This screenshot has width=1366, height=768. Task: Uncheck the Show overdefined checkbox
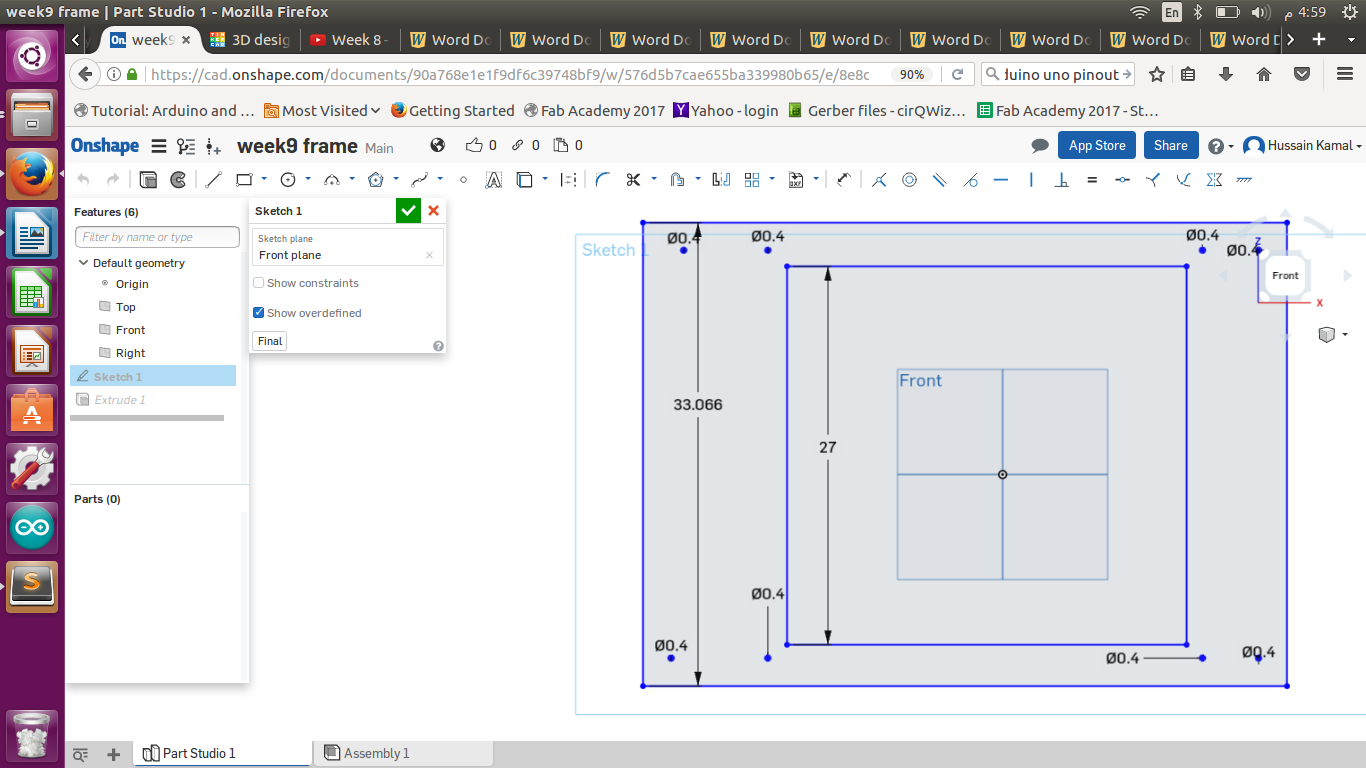coord(259,313)
